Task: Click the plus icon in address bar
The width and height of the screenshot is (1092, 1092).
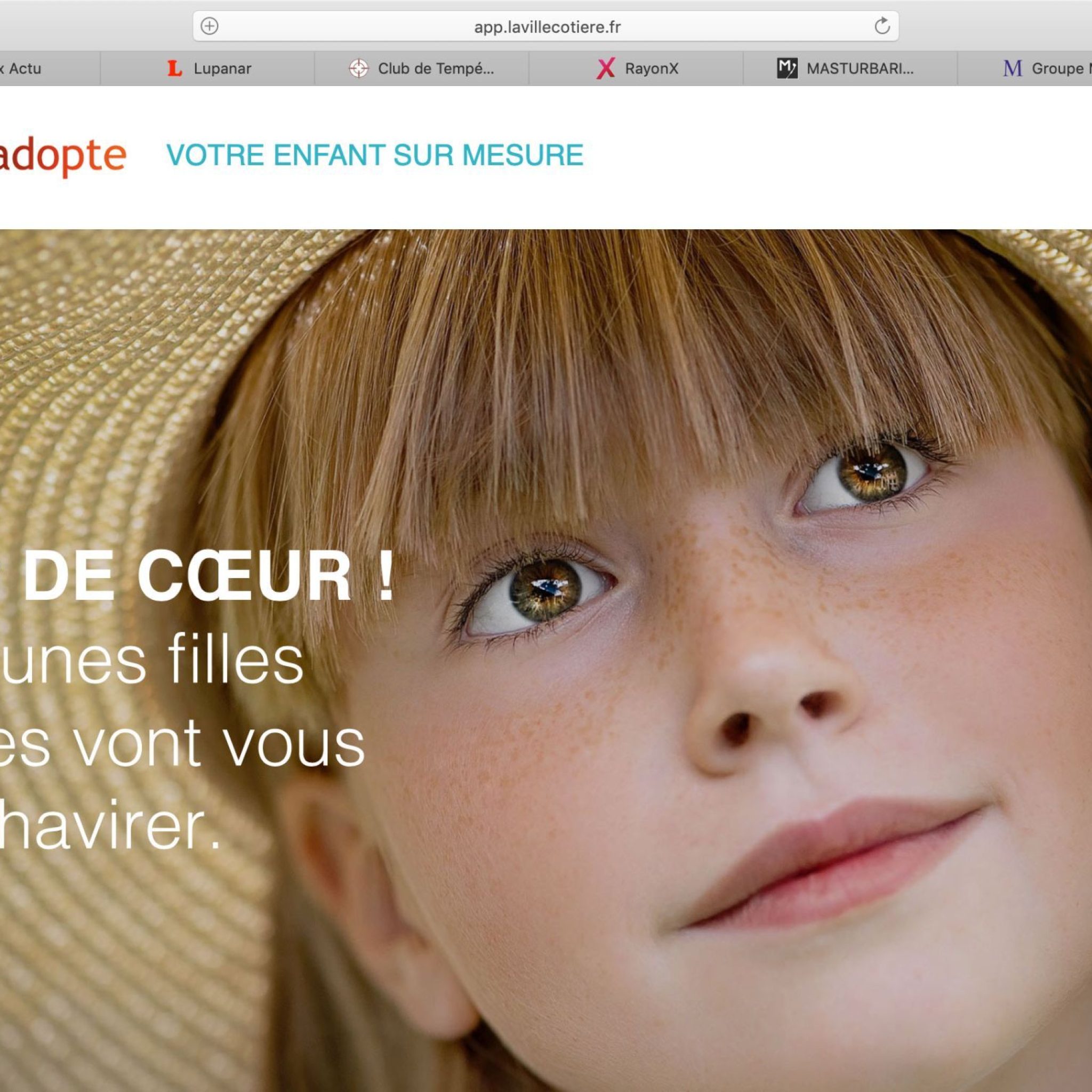Action: (209, 26)
